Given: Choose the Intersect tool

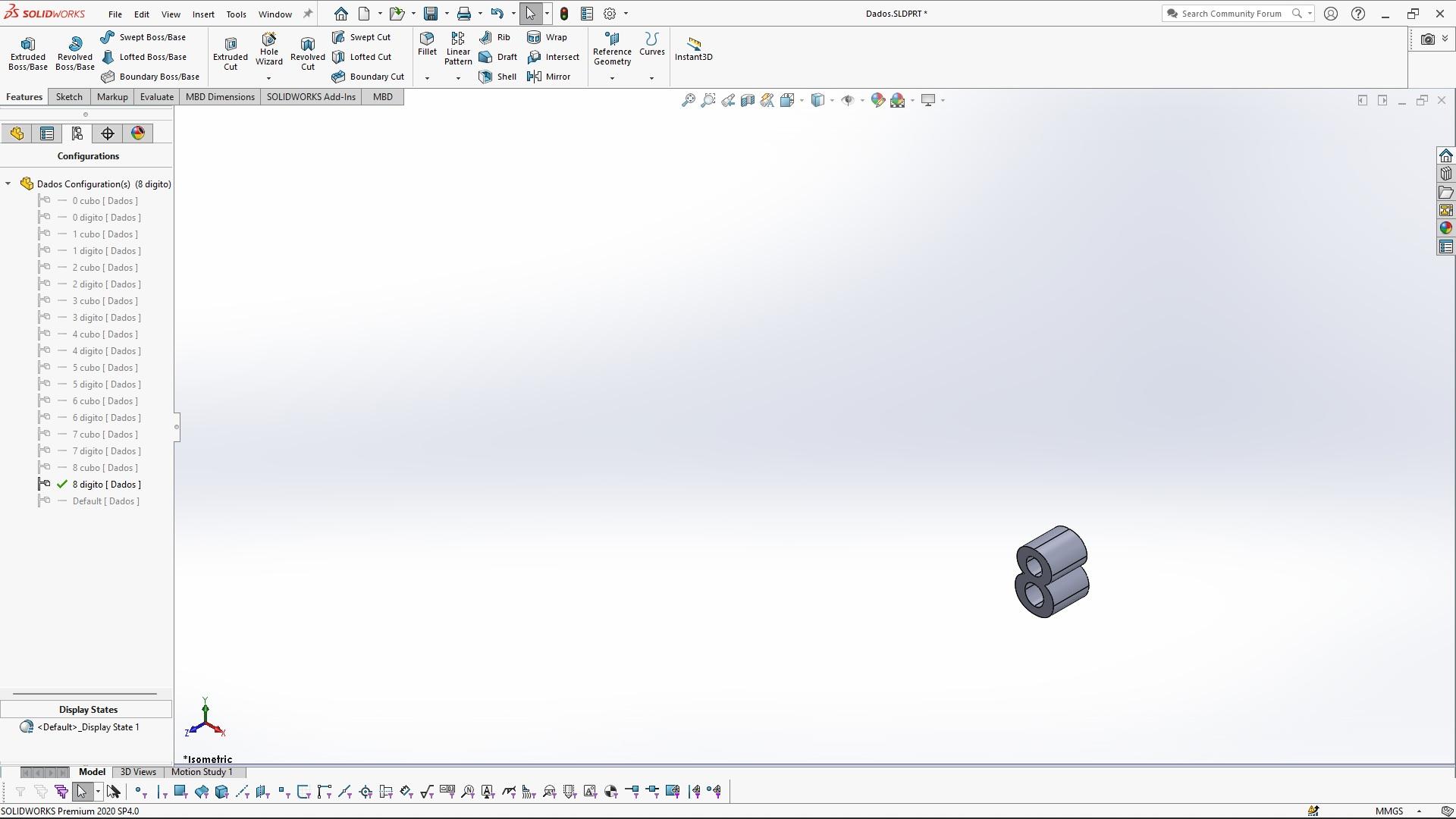Looking at the screenshot, I should 553,57.
